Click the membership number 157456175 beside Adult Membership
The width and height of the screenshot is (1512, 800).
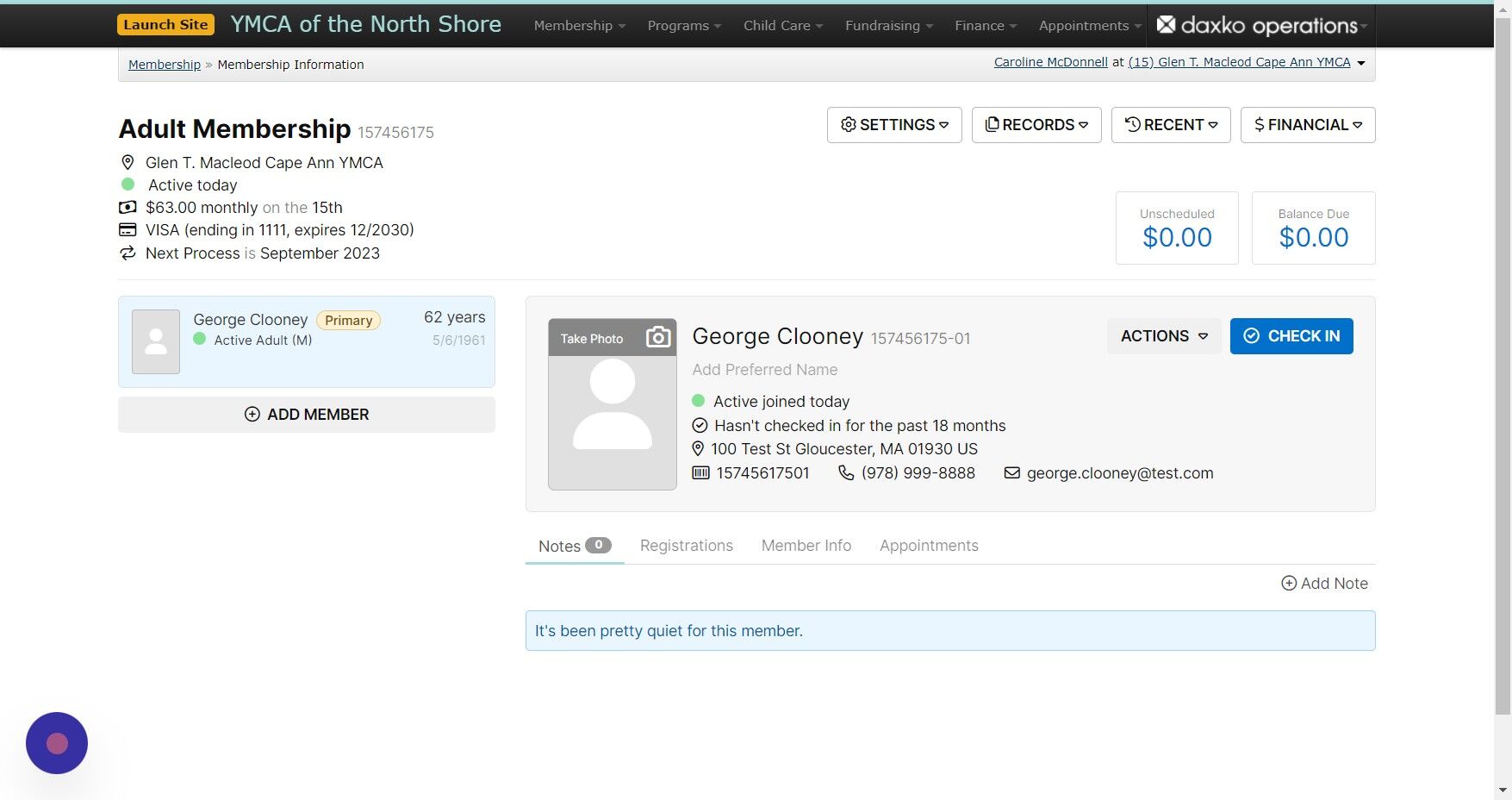(396, 133)
